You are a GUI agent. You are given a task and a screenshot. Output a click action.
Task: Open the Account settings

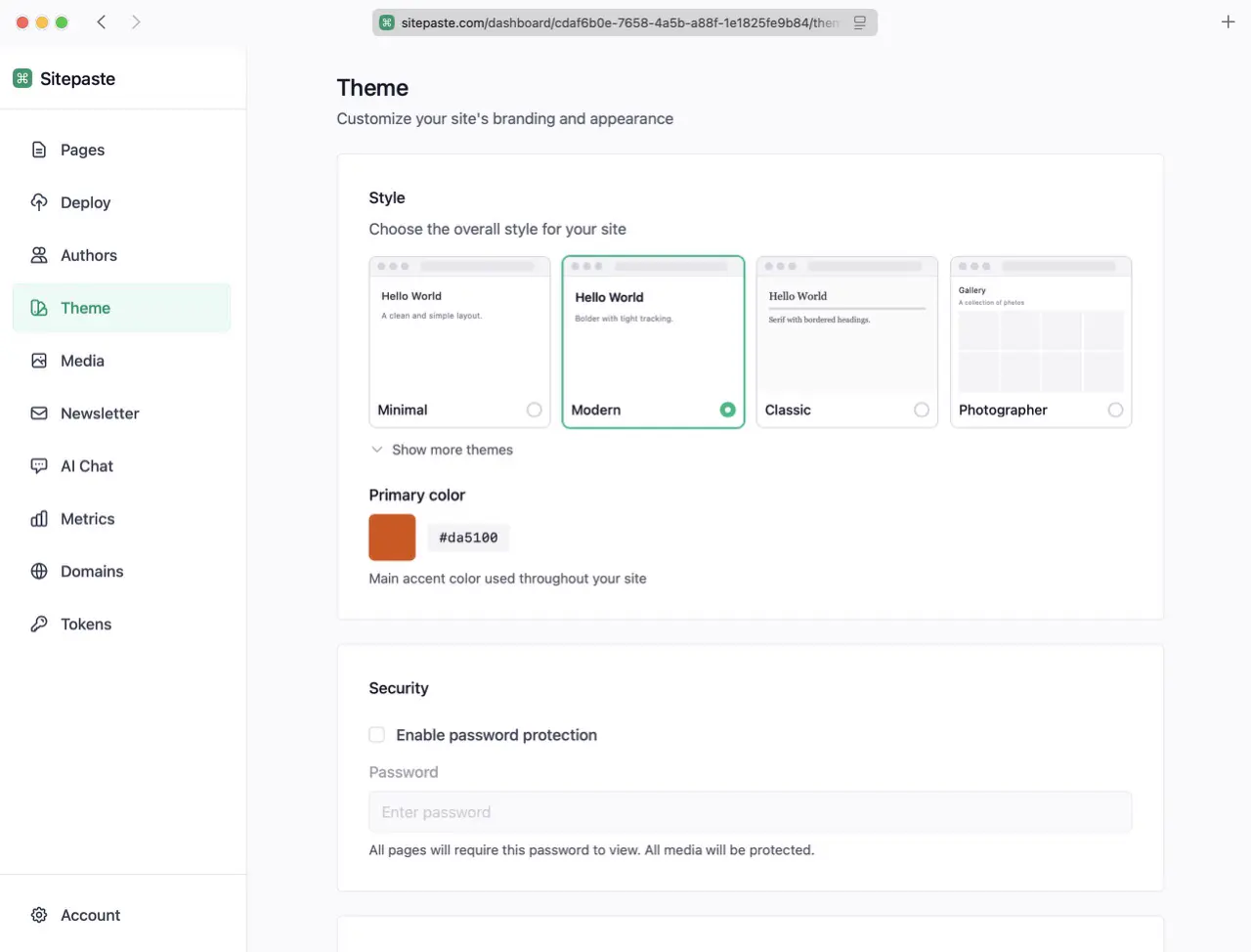point(90,915)
